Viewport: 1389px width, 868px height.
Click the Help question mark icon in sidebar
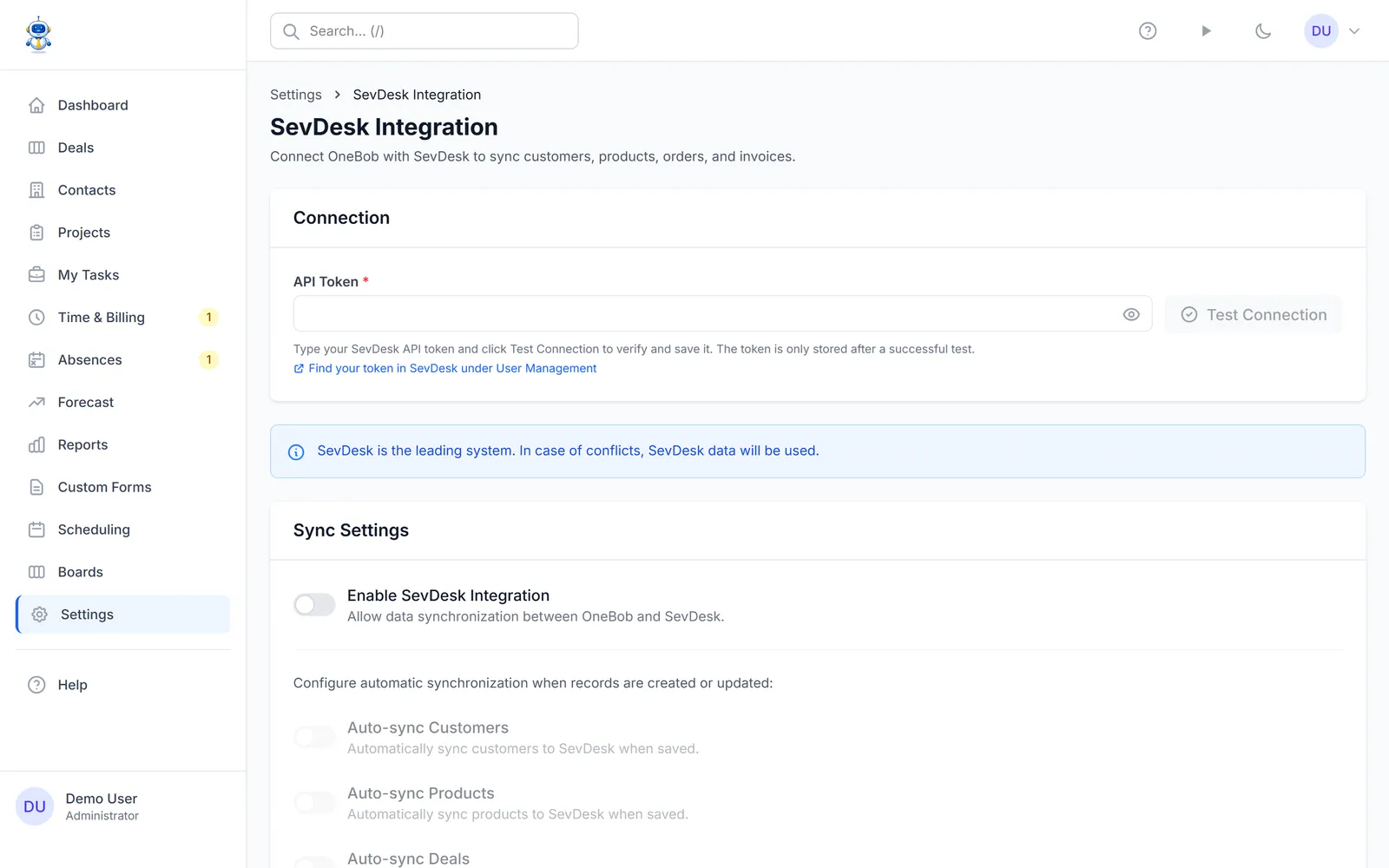tap(36, 685)
